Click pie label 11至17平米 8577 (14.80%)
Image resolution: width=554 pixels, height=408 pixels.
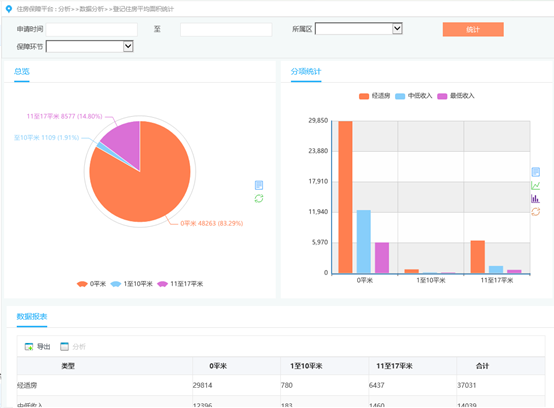pyautogui.click(x=65, y=116)
